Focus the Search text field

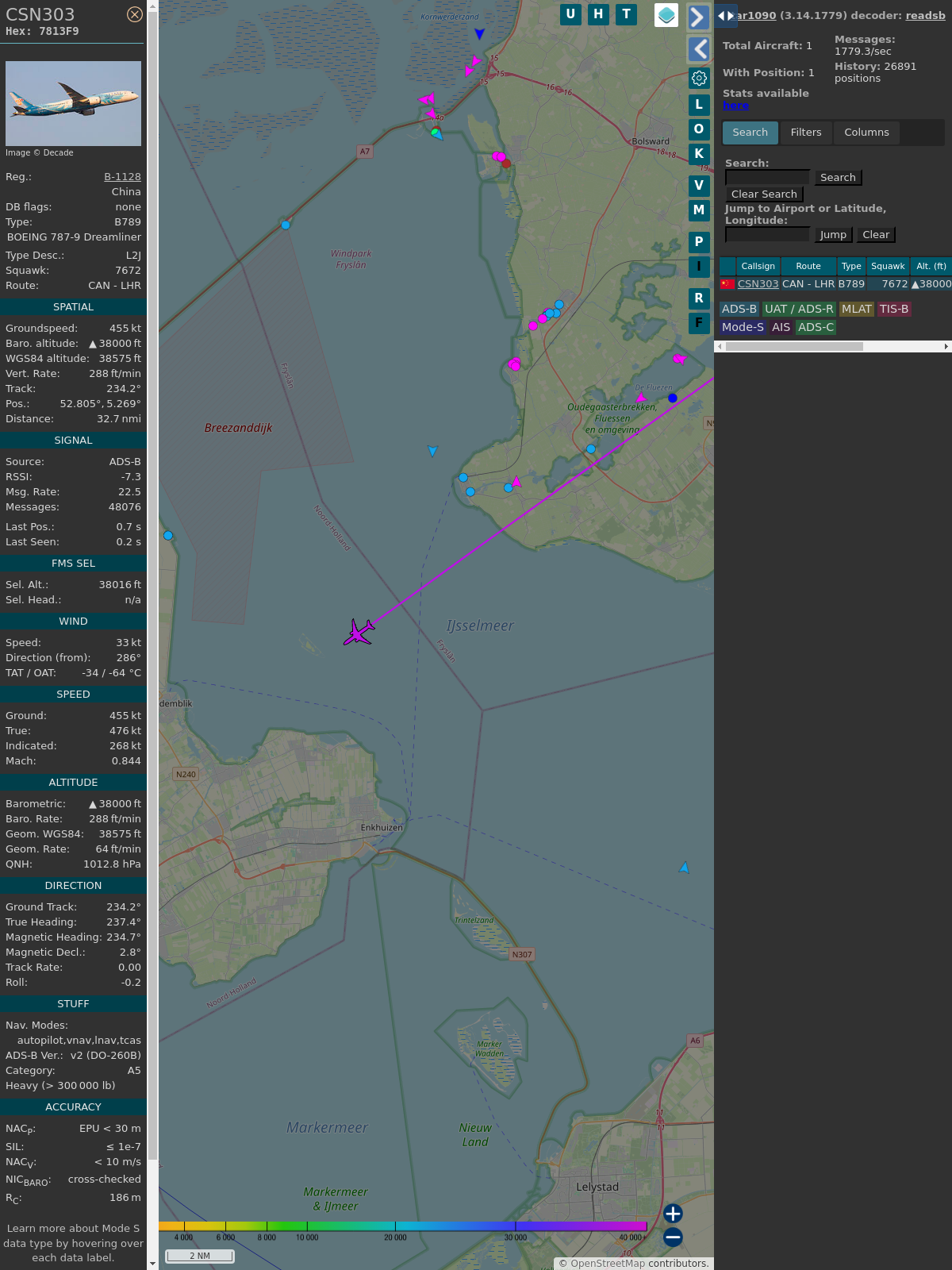[767, 178]
